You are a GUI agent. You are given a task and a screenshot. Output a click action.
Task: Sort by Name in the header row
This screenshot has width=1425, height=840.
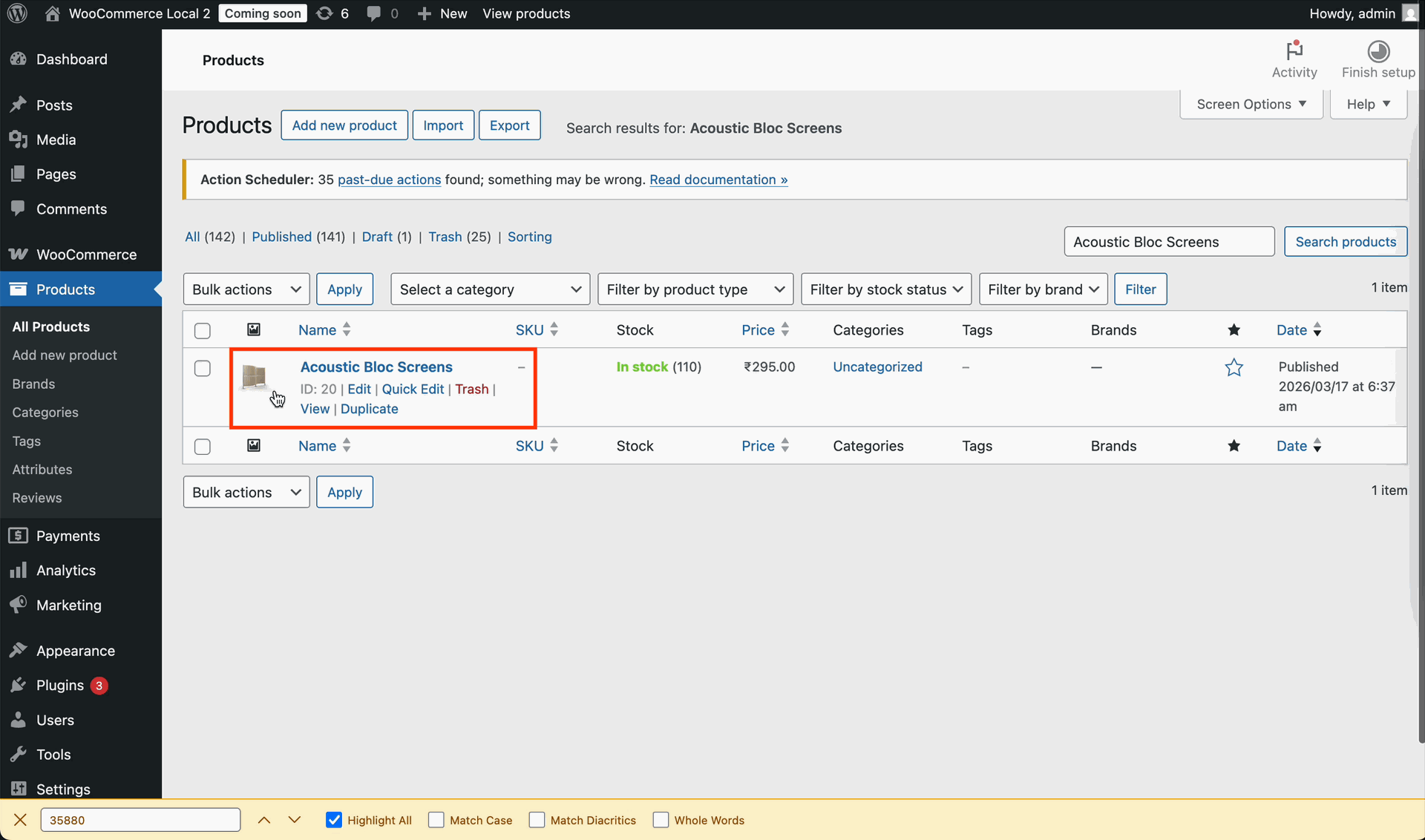point(324,330)
